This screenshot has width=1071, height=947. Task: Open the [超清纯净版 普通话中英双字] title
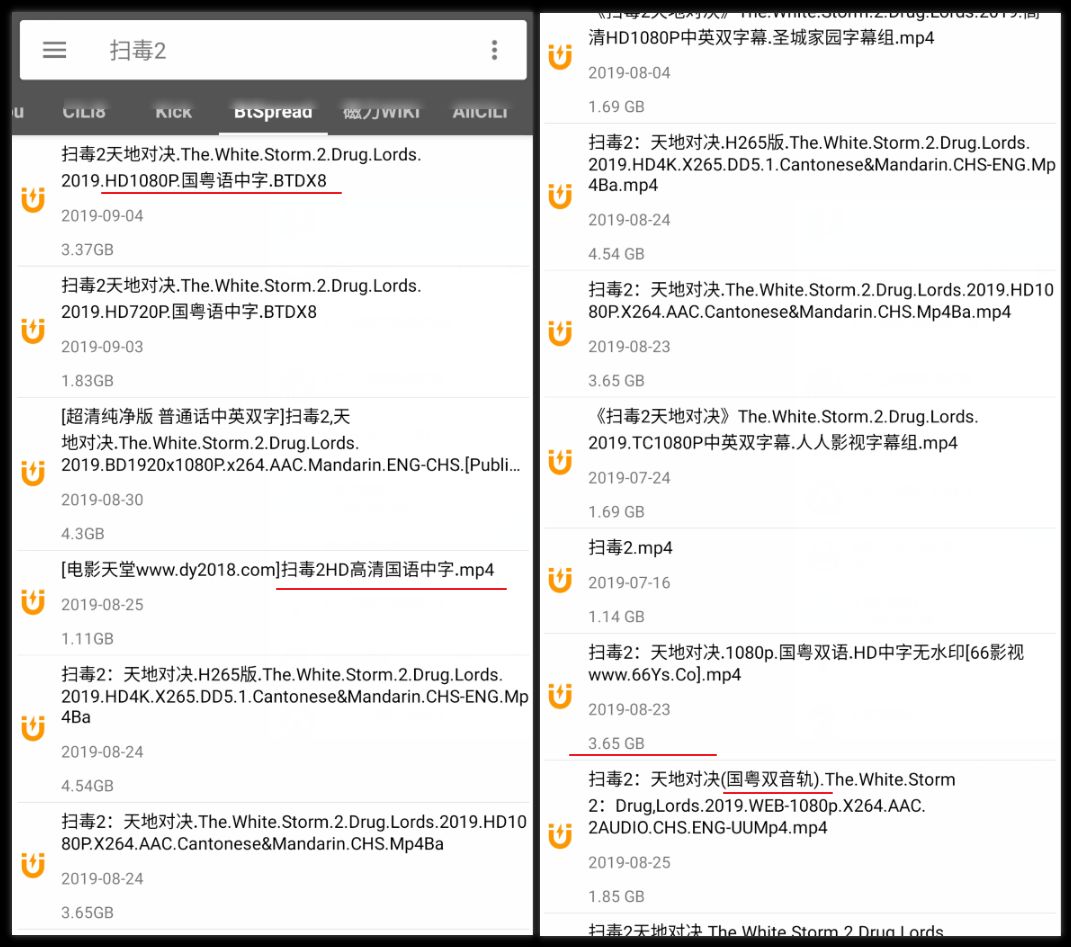pos(291,441)
